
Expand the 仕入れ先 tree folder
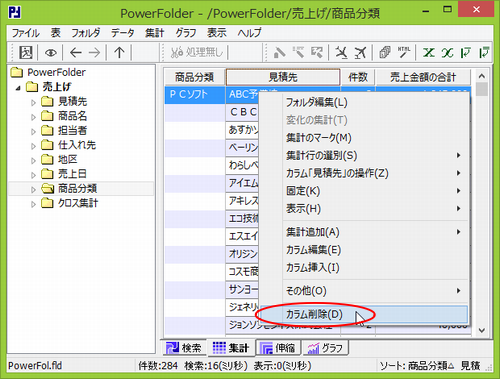pyautogui.click(x=33, y=146)
